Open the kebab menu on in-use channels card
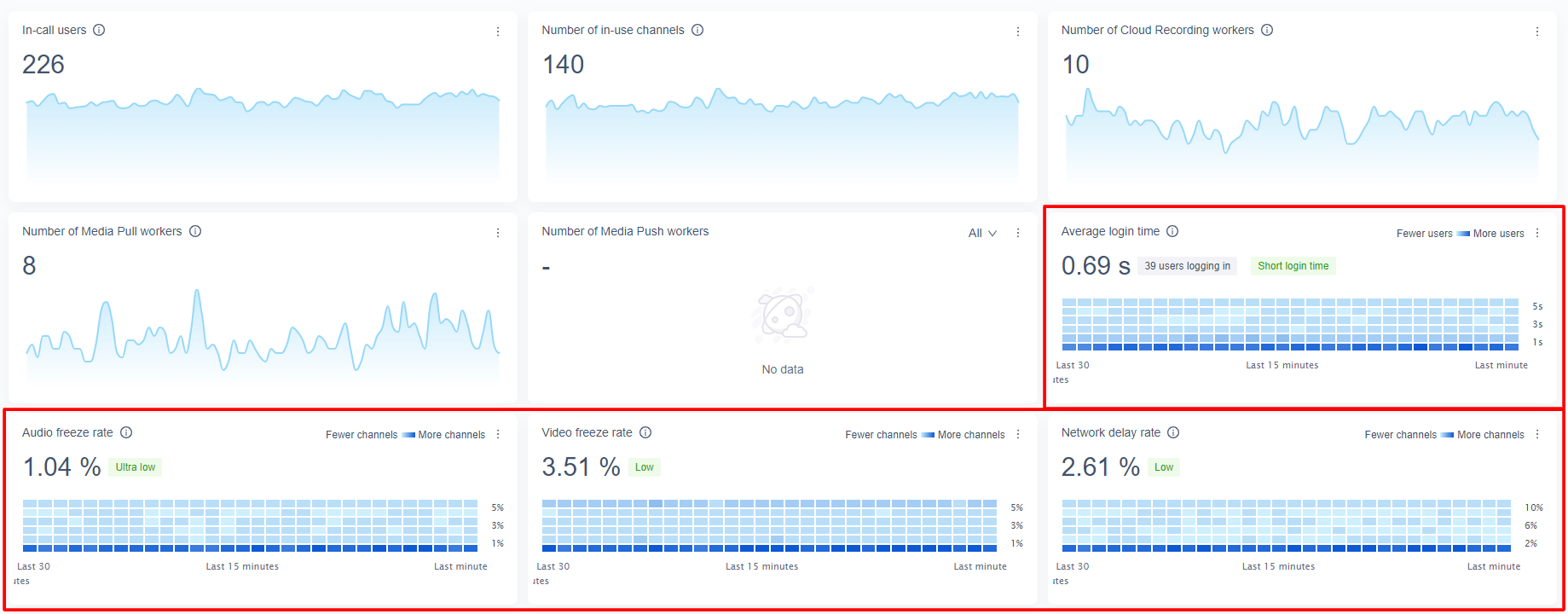The width and height of the screenshot is (1568, 614). coord(1018,32)
